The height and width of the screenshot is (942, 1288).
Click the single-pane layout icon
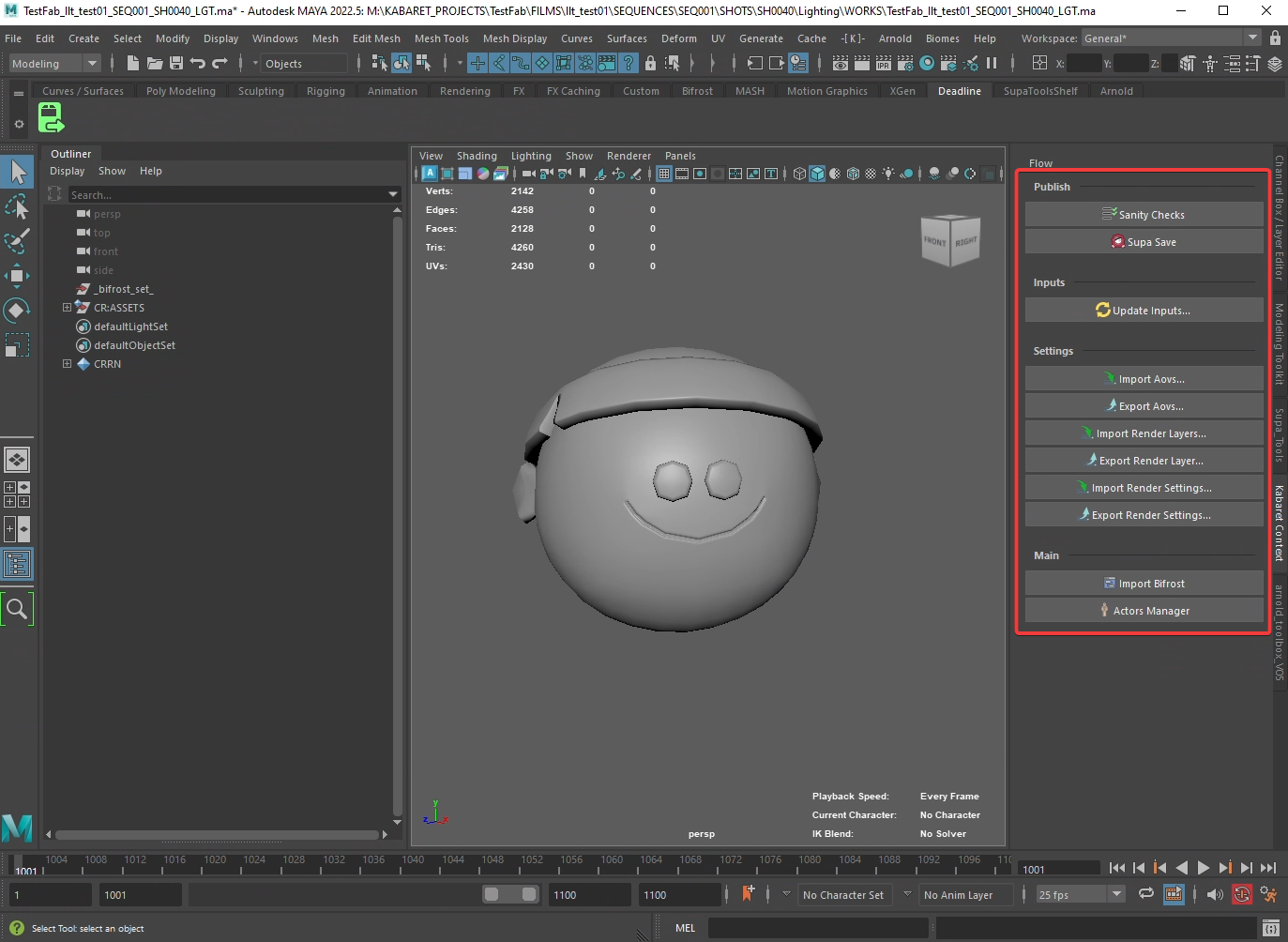pos(17,460)
